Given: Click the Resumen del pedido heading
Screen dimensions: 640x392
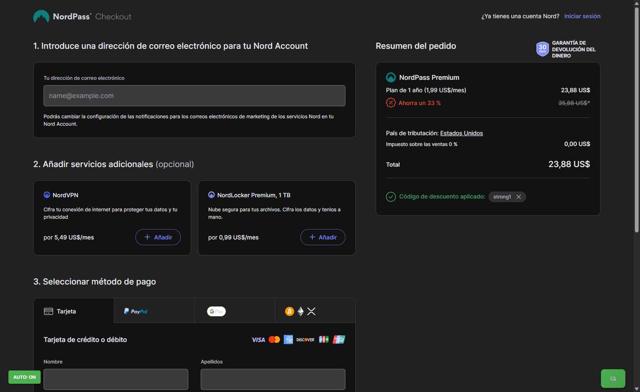Looking at the screenshot, I should pyautogui.click(x=416, y=46).
